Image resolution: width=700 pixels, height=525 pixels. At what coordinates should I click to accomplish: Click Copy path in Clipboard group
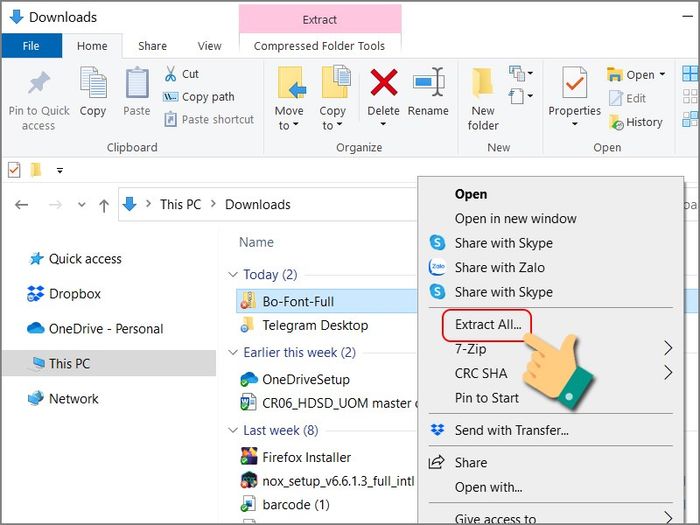tap(199, 96)
